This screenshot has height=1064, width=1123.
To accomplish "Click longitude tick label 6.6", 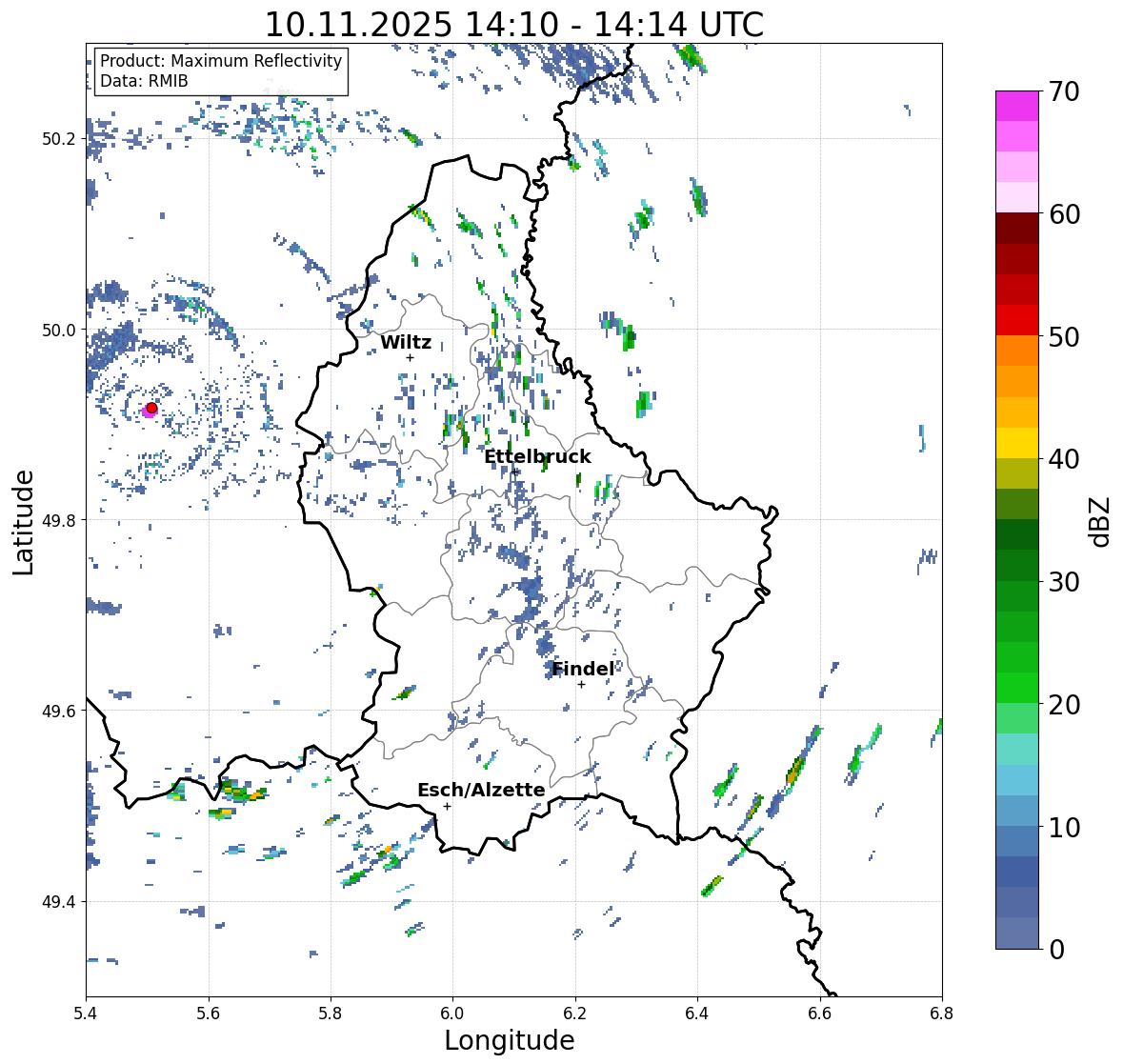I will 820,1013.
